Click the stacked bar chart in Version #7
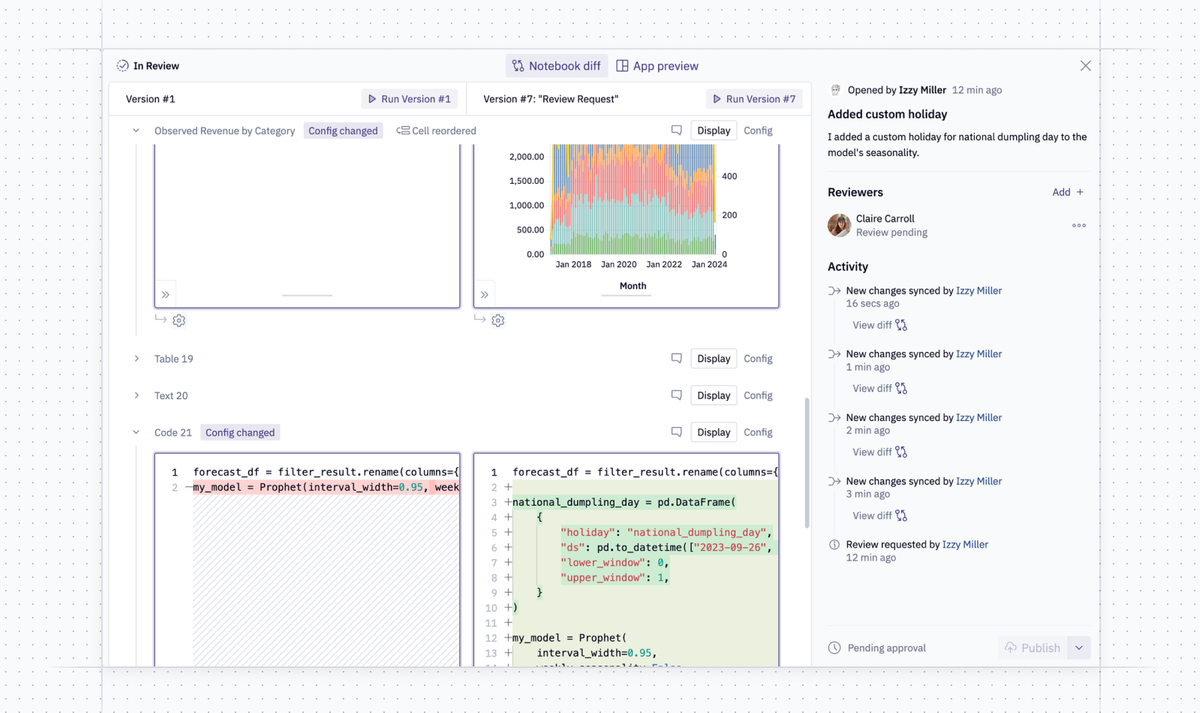Image resolution: width=1200 pixels, height=713 pixels. (633, 199)
